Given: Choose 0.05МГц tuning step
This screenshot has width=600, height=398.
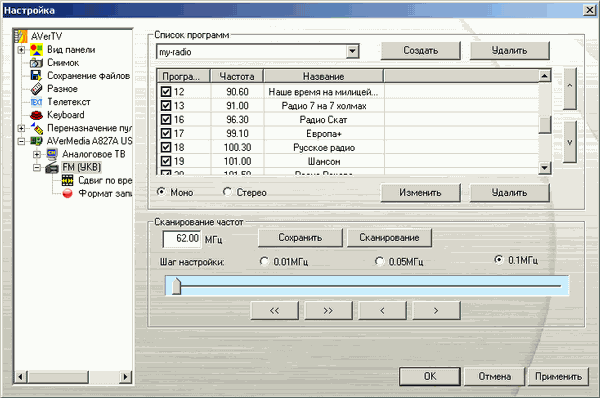Looking at the screenshot, I should pyautogui.click(x=379, y=261).
